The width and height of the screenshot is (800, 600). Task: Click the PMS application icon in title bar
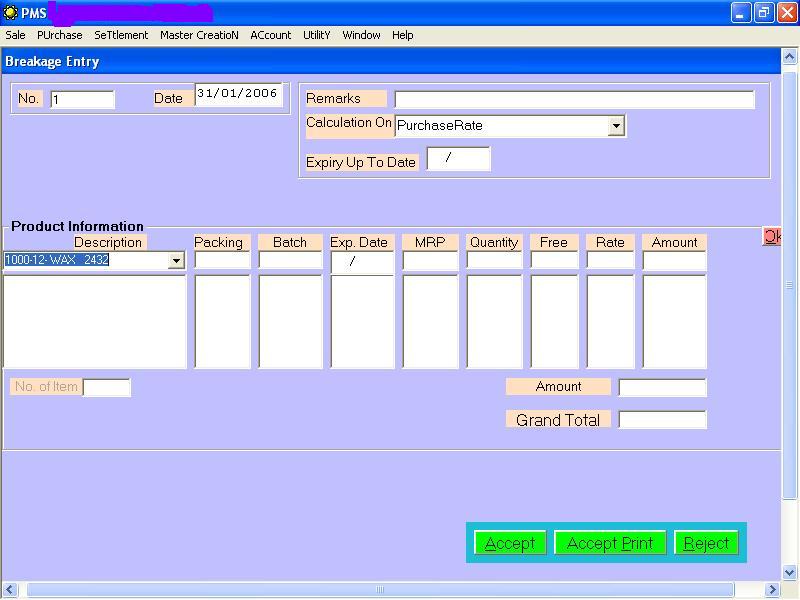coord(11,13)
